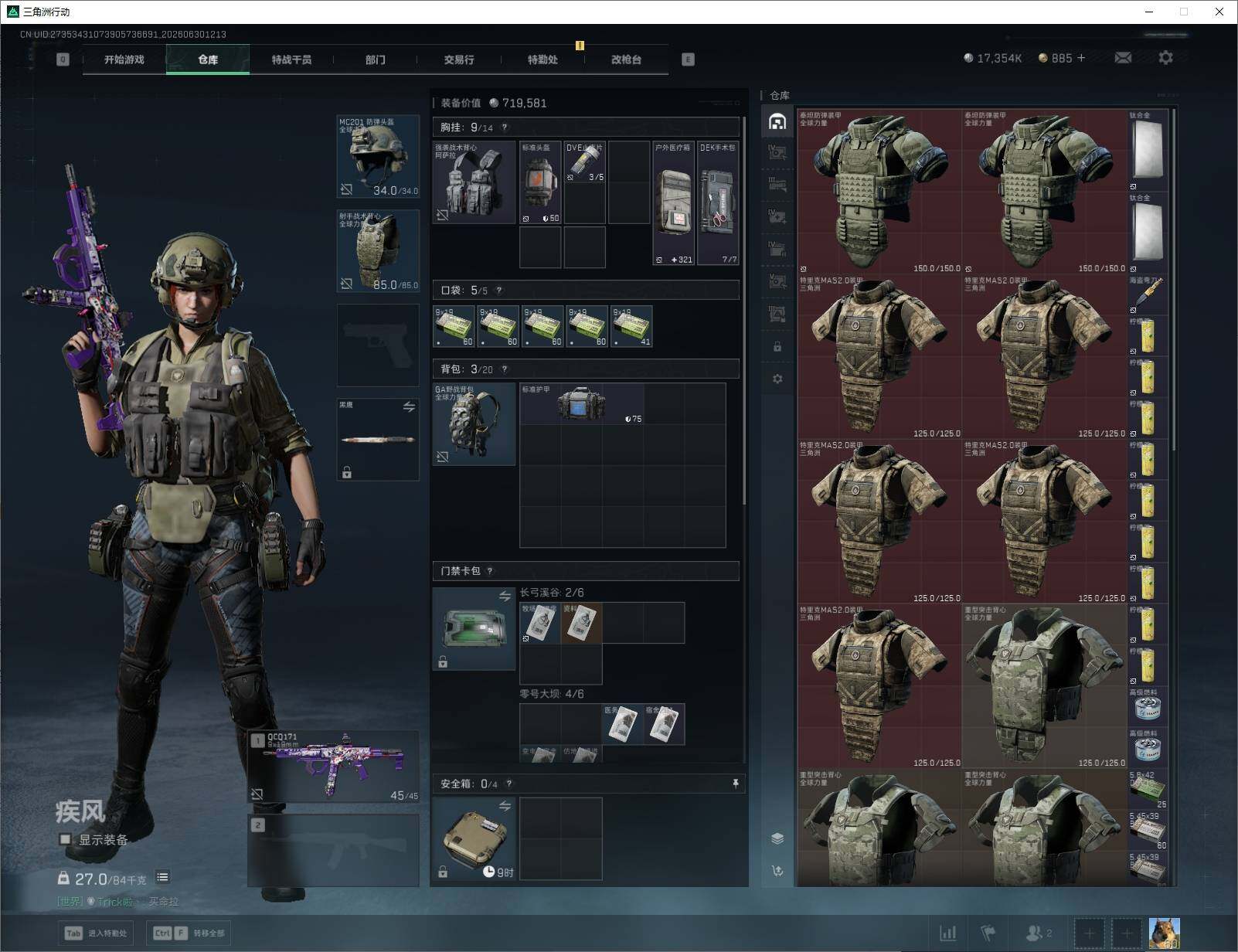Expand the 胸挂 help question mark
Screen dimensions: 1238x952
click(x=505, y=127)
